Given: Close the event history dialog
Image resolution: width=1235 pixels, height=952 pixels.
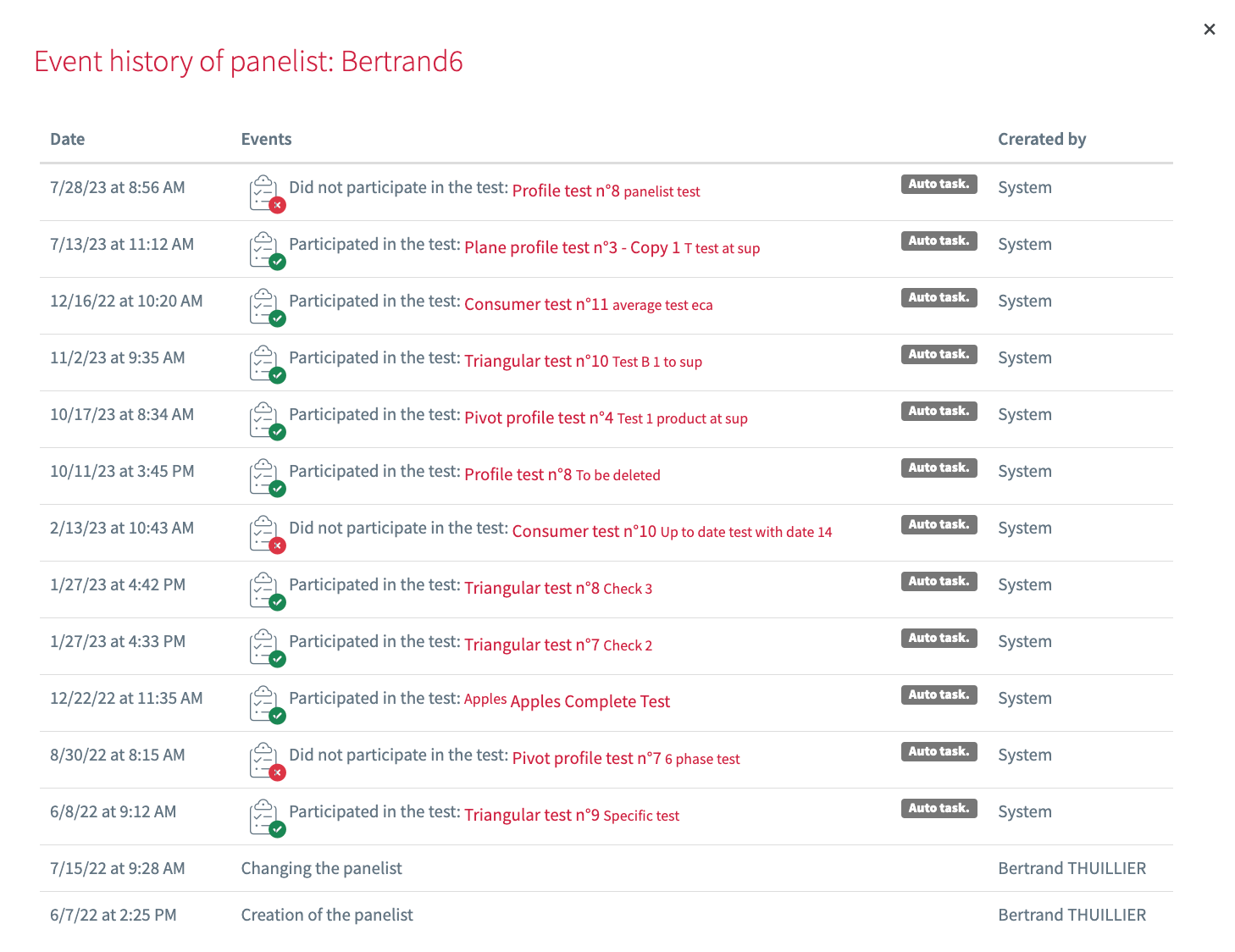Looking at the screenshot, I should (x=1209, y=30).
